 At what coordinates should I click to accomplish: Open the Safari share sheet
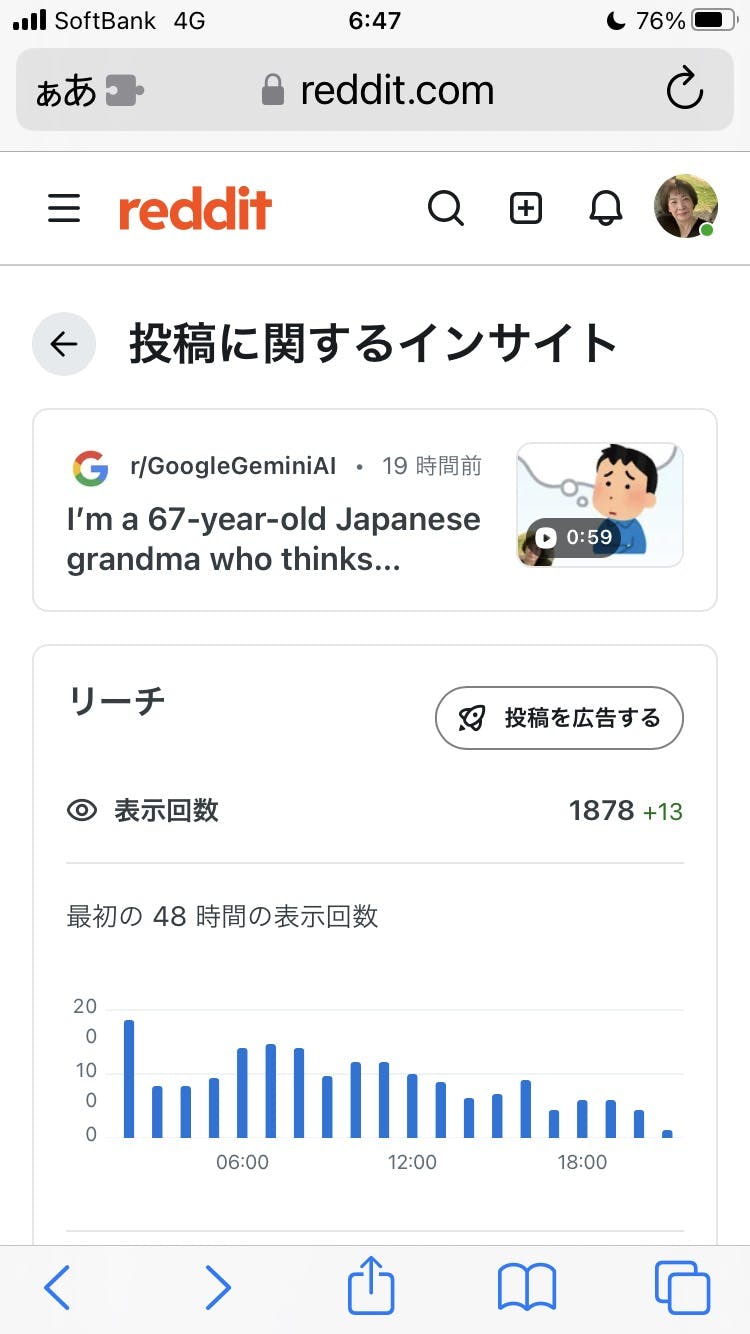point(371,1285)
